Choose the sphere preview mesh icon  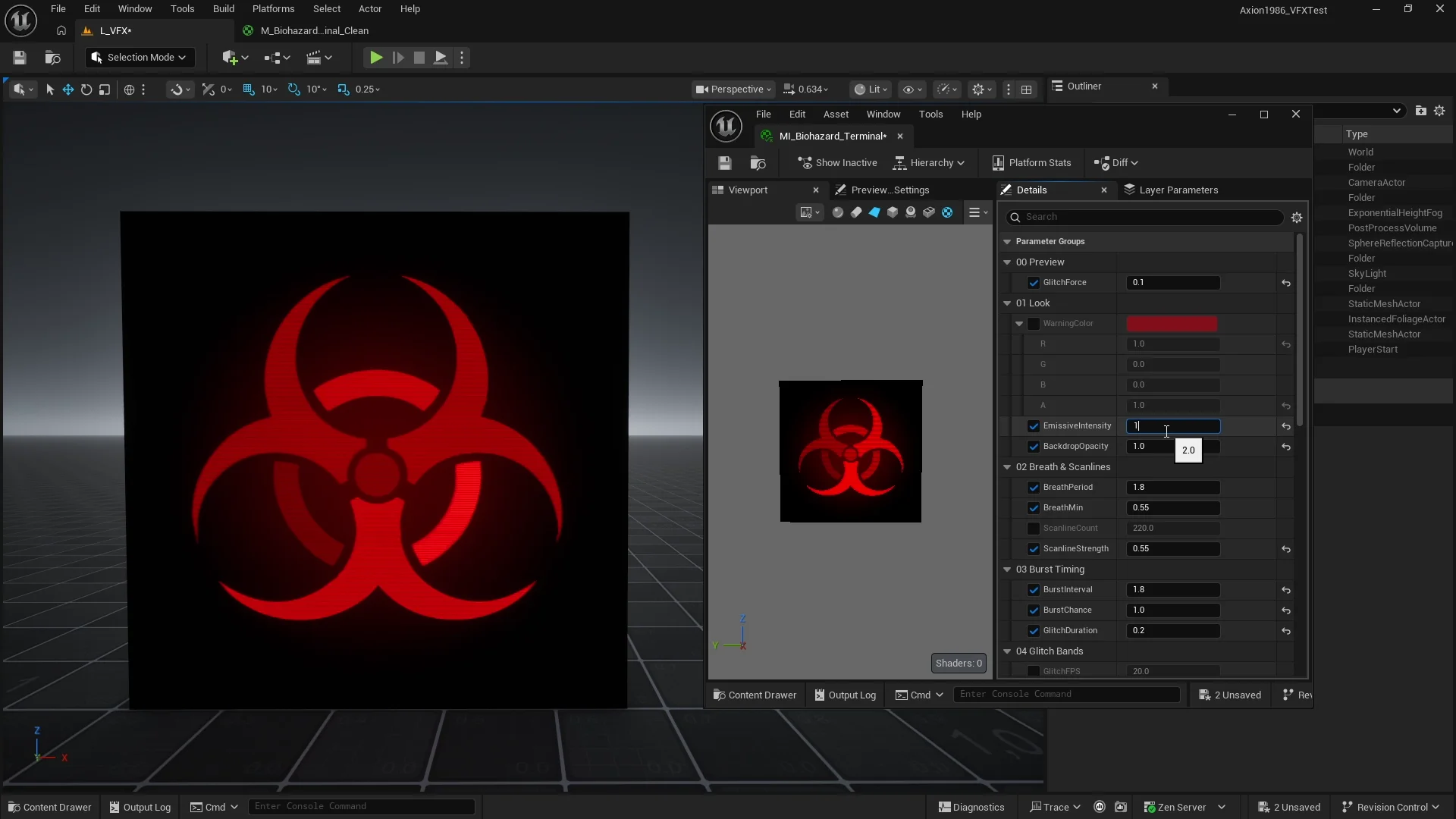(837, 213)
